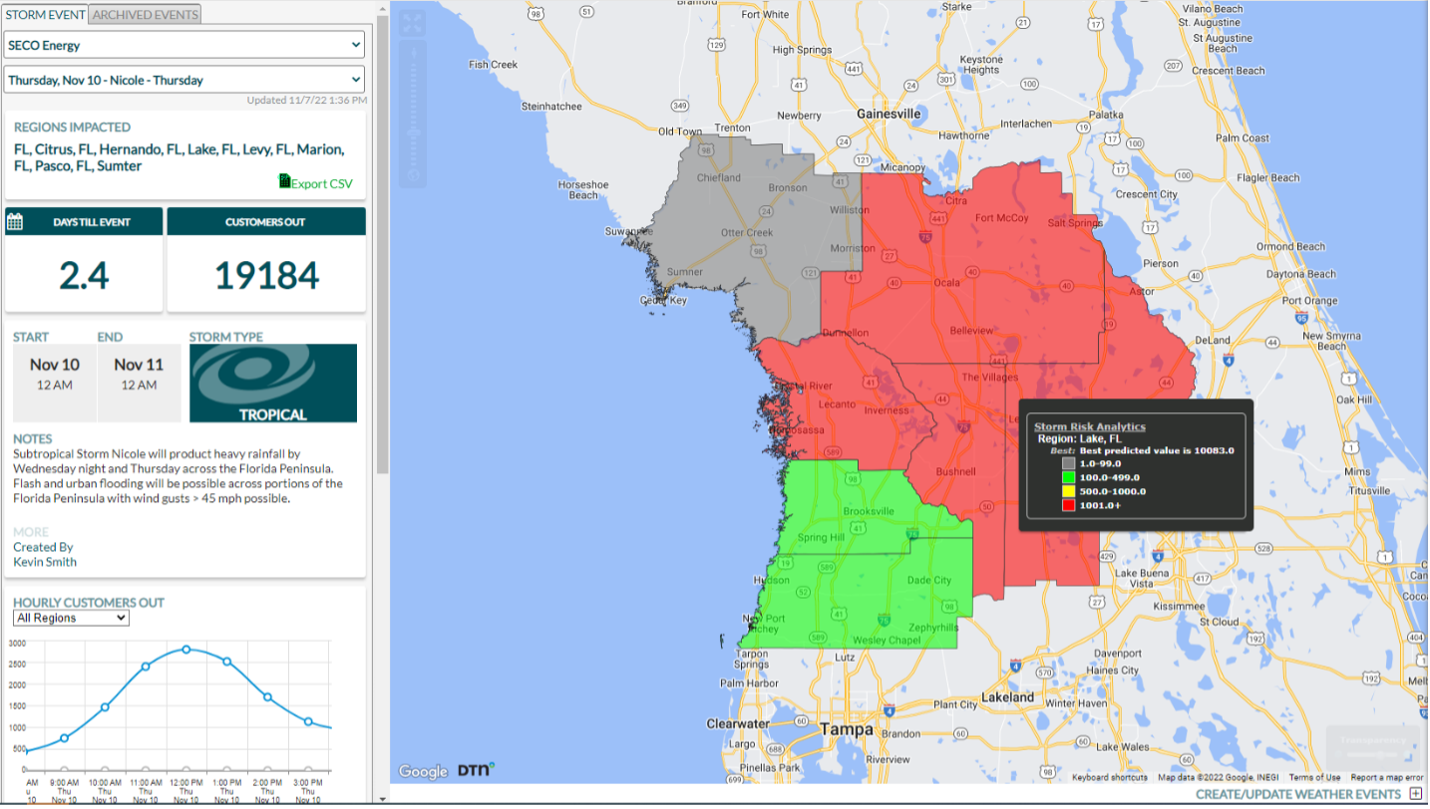Click the Brooksville label in the green region
The height and width of the screenshot is (809, 1430).
869,511
